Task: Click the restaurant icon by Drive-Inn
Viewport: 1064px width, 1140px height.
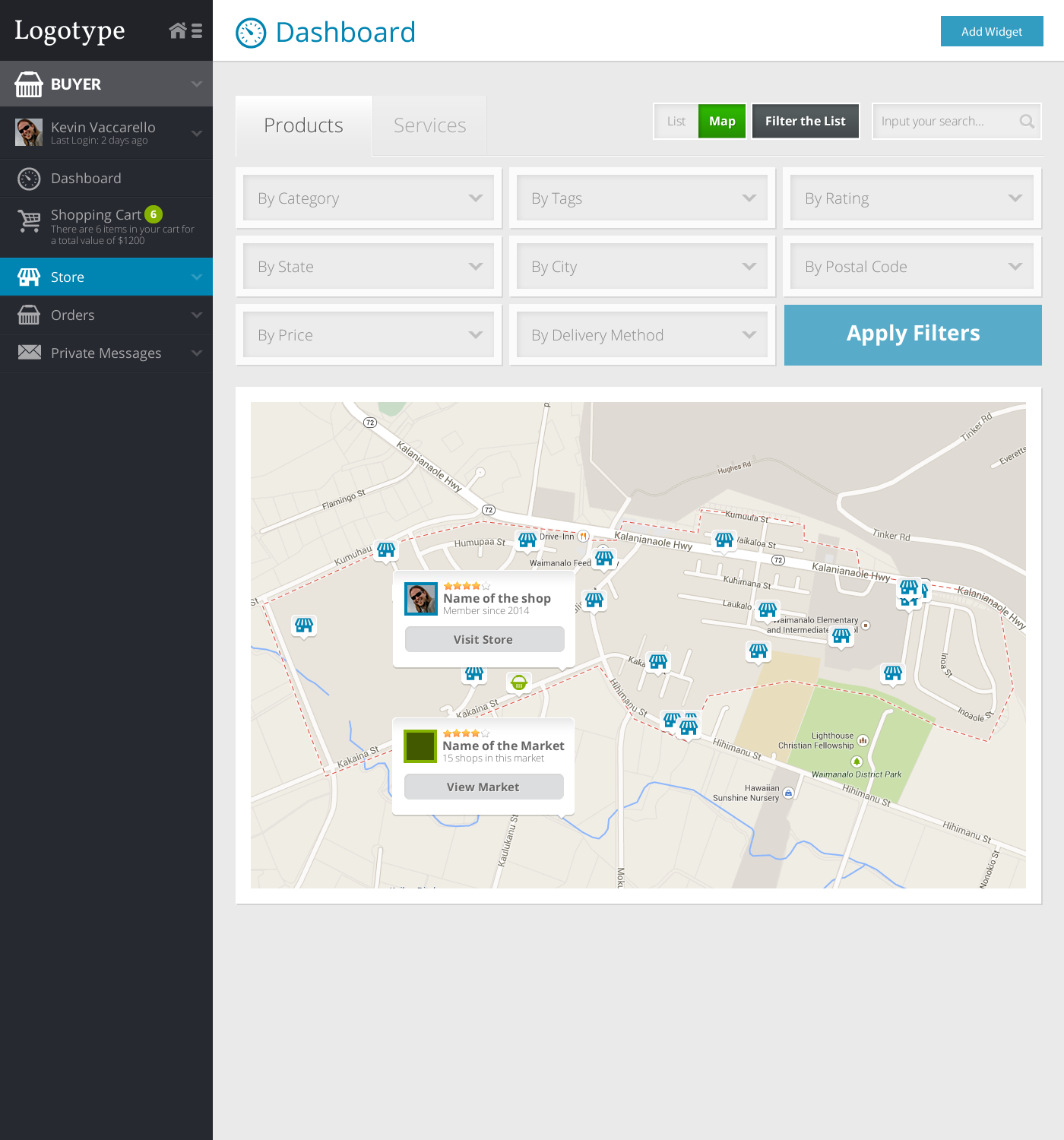Action: (x=584, y=536)
